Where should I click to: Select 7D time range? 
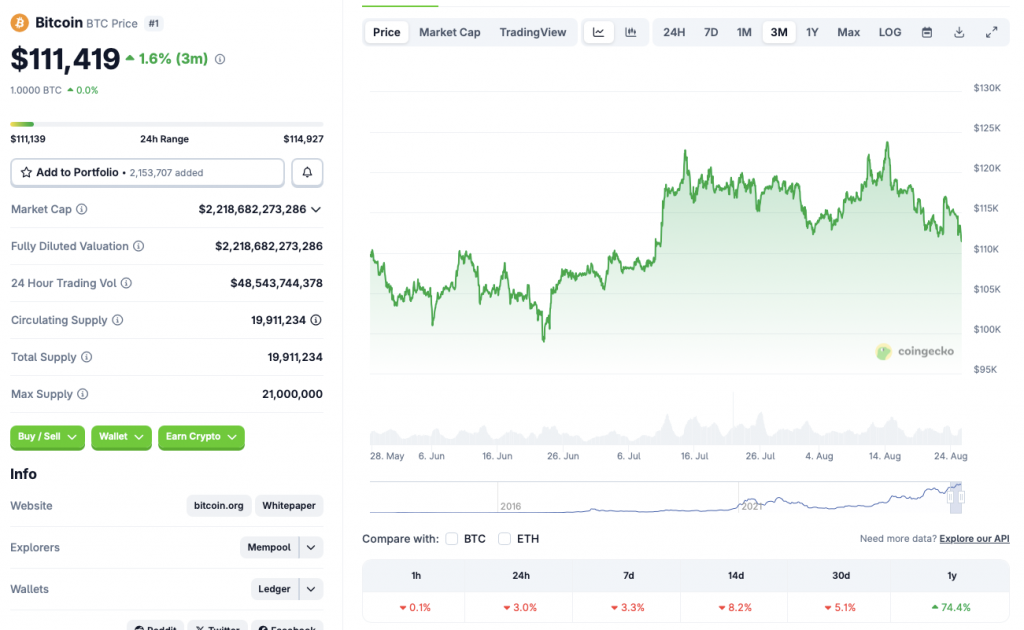tap(711, 32)
